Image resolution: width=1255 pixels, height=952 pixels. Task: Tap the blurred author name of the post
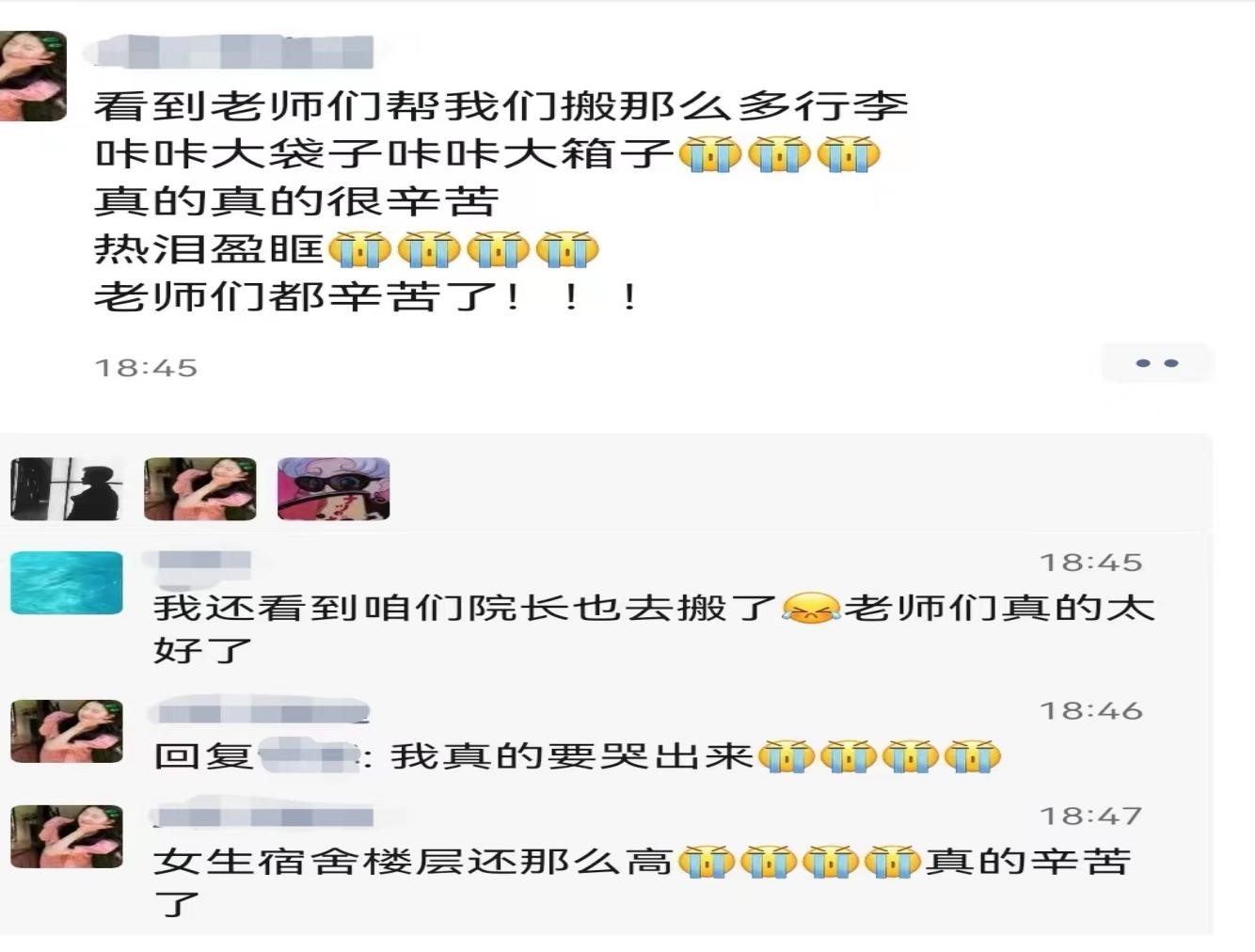tap(235, 51)
